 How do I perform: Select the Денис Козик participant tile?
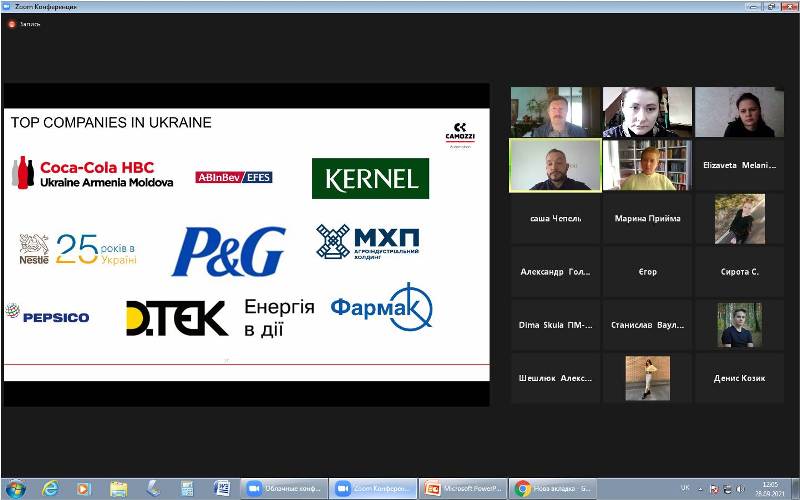[x=739, y=378]
